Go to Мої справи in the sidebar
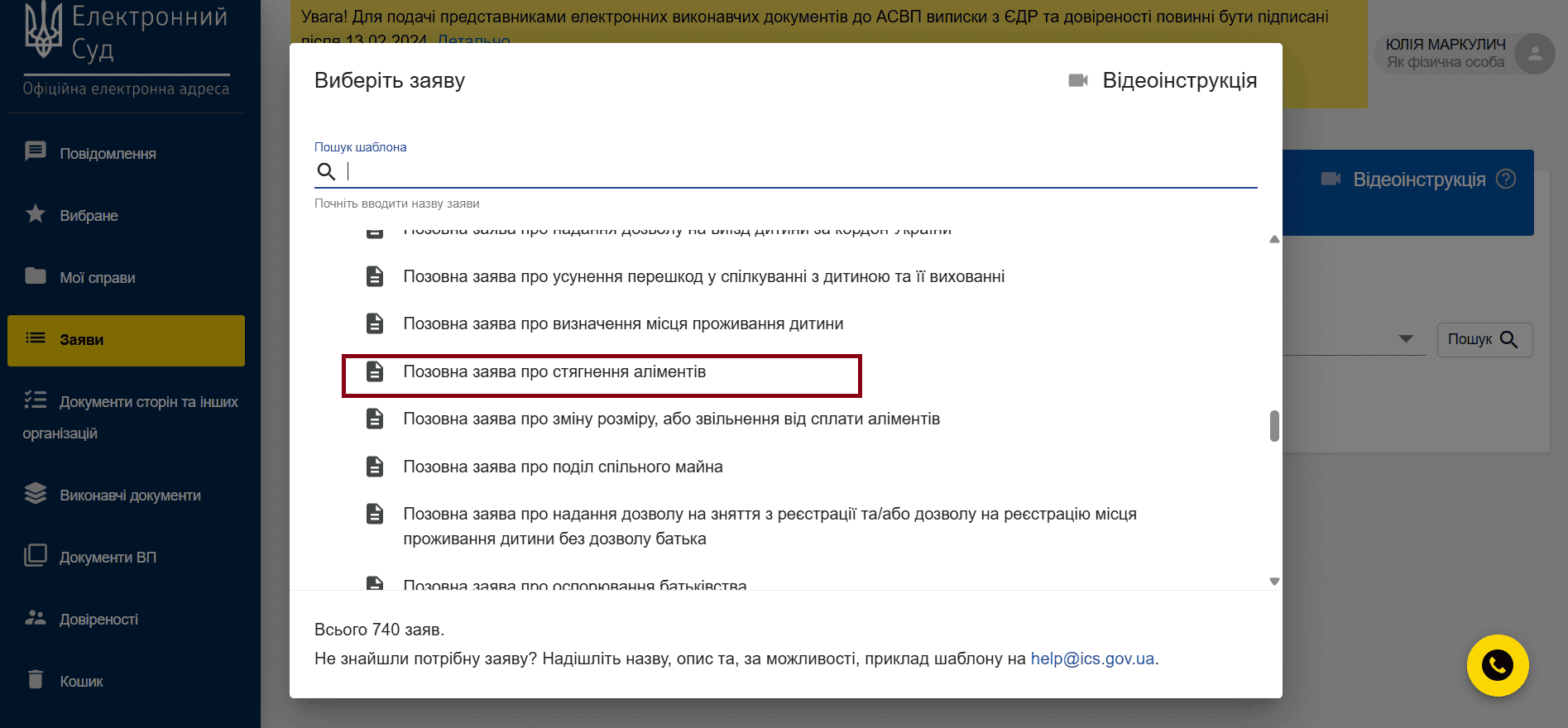 [97, 278]
